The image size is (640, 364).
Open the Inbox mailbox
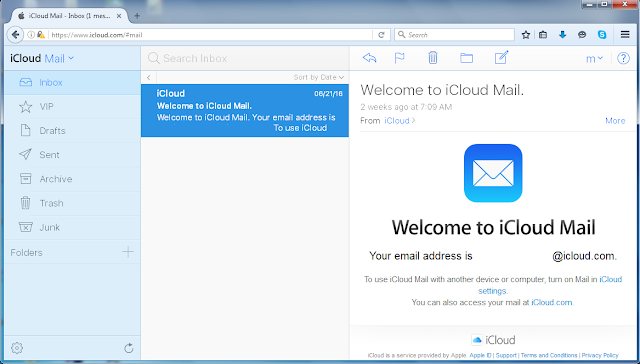pyautogui.click(x=72, y=82)
